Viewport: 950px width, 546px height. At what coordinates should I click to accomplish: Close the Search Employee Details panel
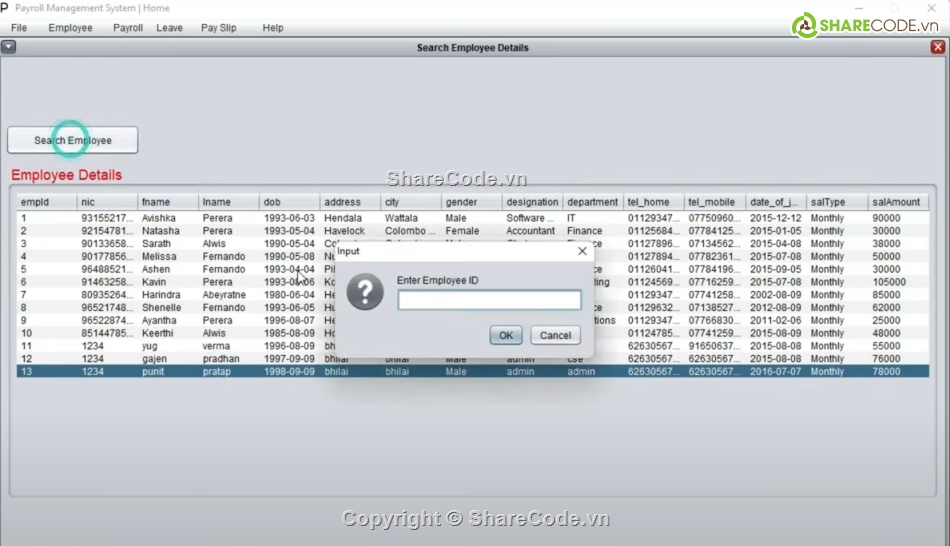point(938,47)
